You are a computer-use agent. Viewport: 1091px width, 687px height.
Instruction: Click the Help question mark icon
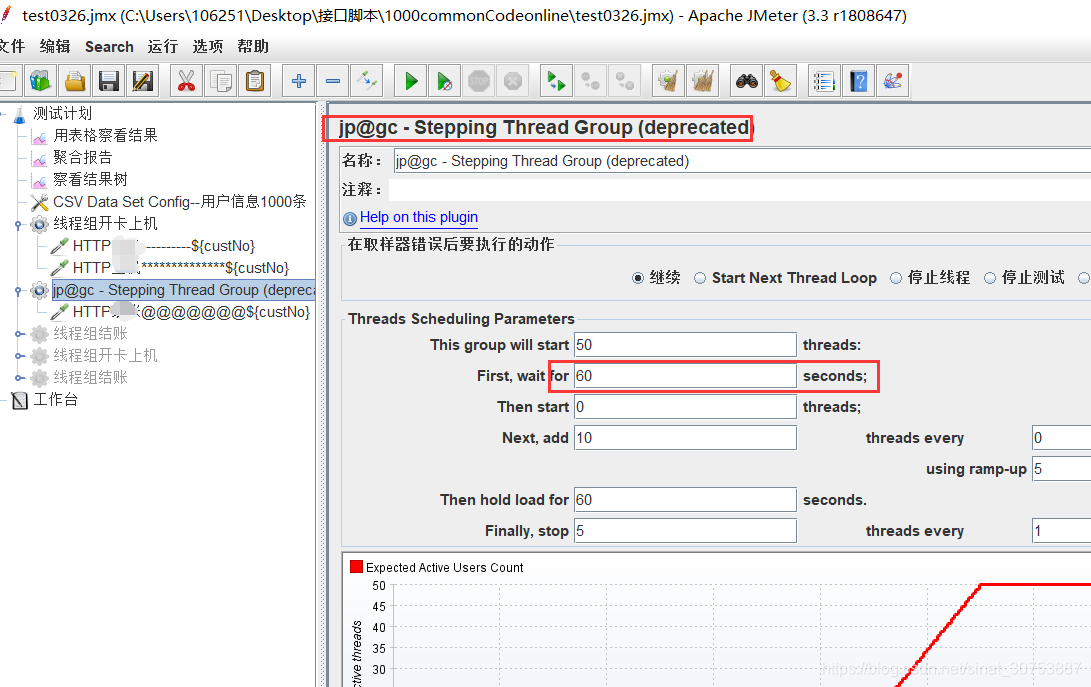click(859, 81)
